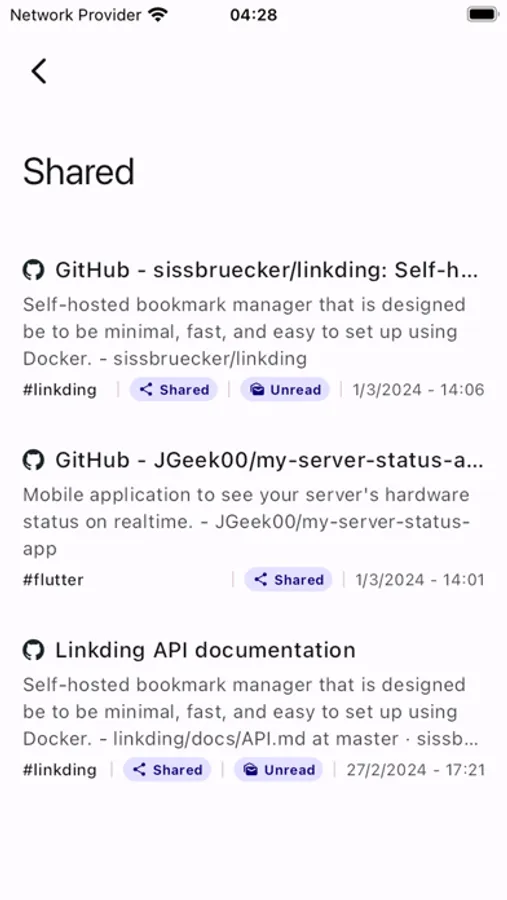
Task: Select Shared badge on 27/2/2024 bookmark
Action: click(x=167, y=770)
